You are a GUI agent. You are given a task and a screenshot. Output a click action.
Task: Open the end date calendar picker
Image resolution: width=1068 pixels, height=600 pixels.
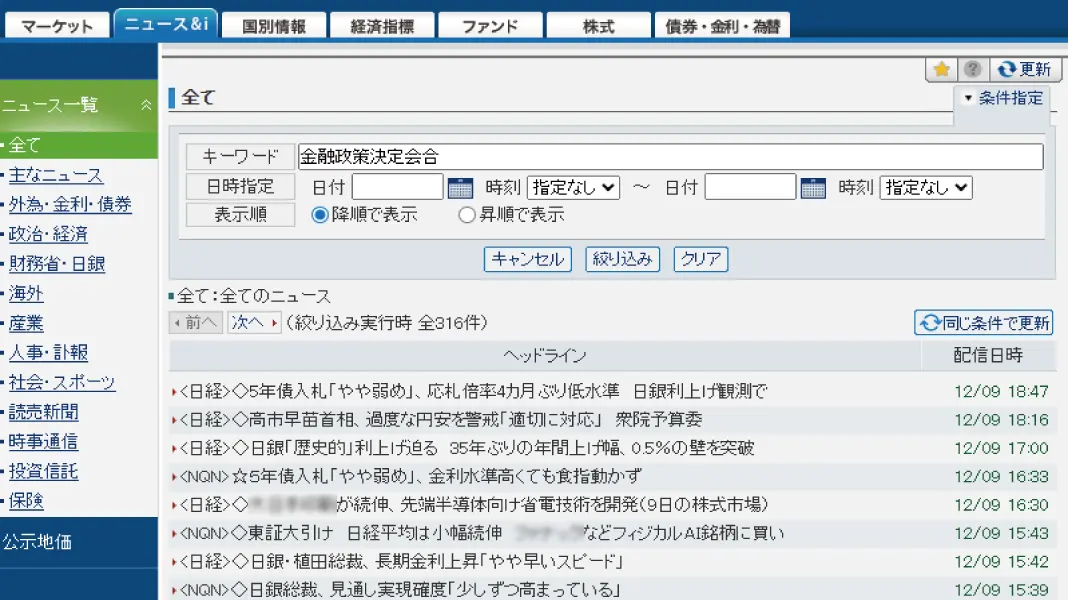coord(813,187)
